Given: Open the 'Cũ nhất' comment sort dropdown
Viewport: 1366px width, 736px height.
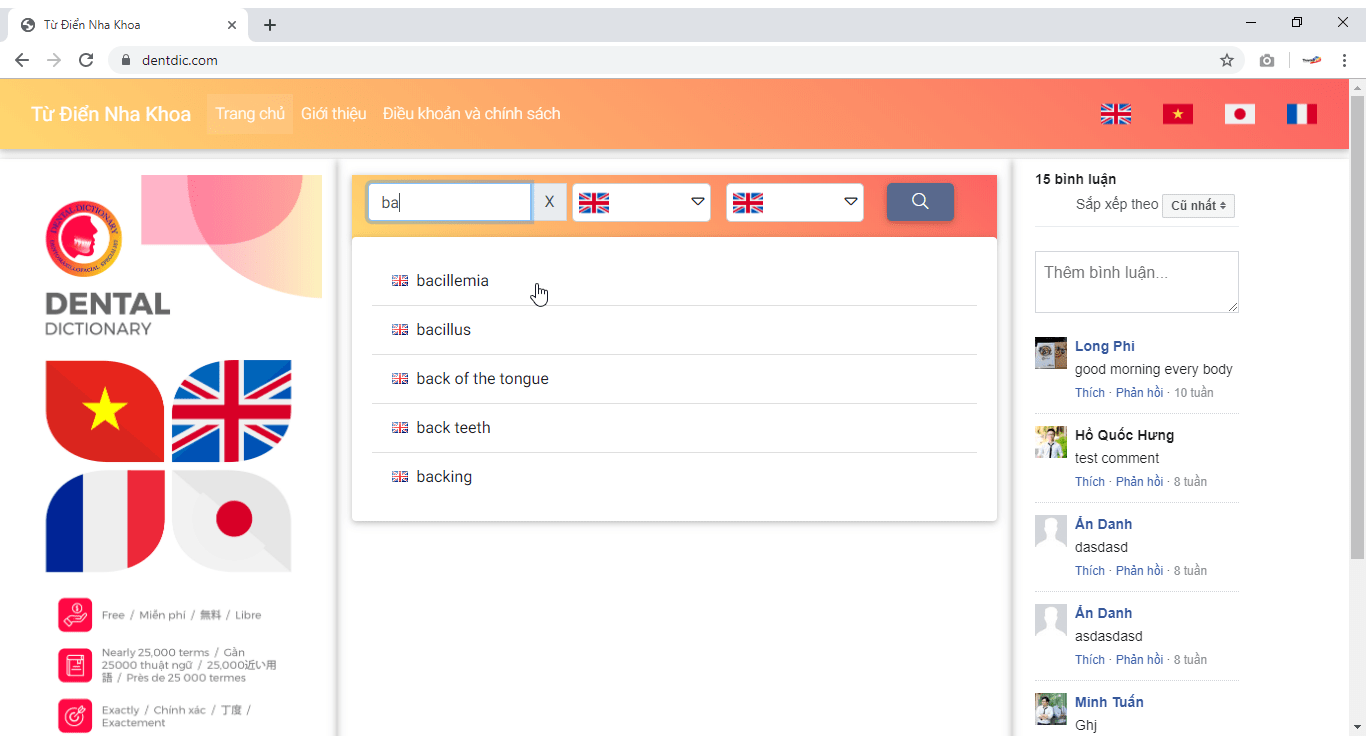Looking at the screenshot, I should pyautogui.click(x=1199, y=206).
